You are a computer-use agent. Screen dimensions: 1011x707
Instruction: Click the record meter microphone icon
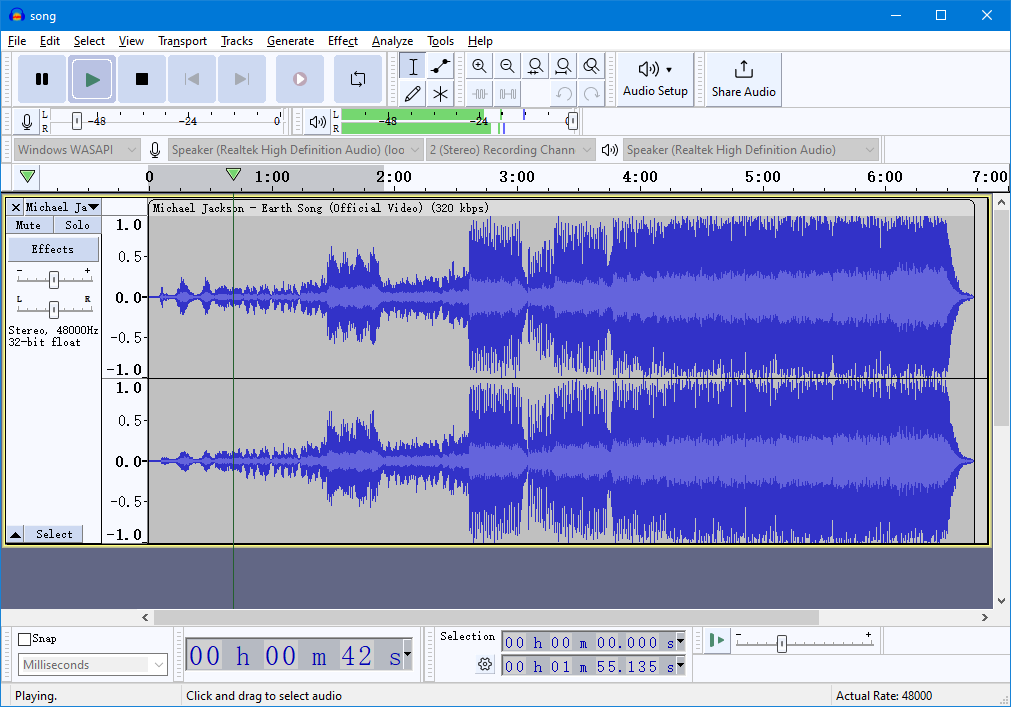[x=26, y=121]
